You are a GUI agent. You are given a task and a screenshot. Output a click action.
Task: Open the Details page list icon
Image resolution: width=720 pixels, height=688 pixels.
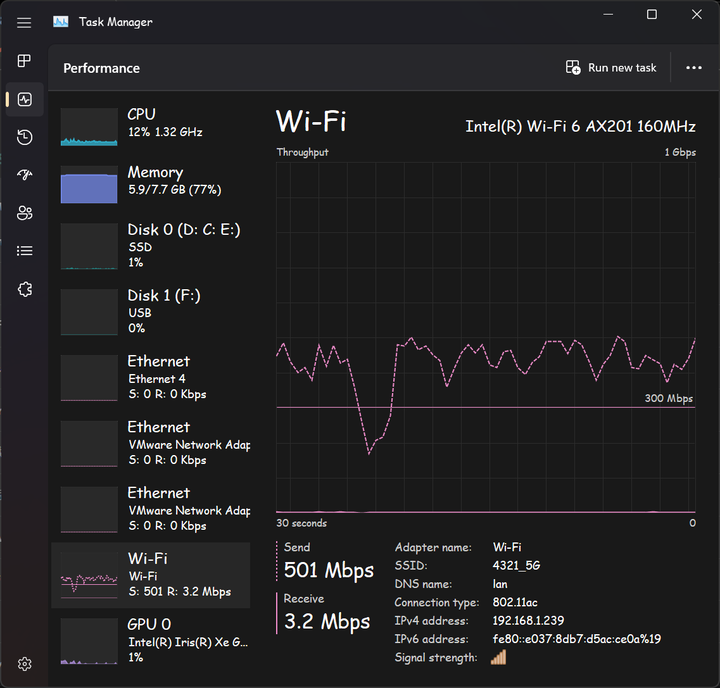click(x=24, y=251)
